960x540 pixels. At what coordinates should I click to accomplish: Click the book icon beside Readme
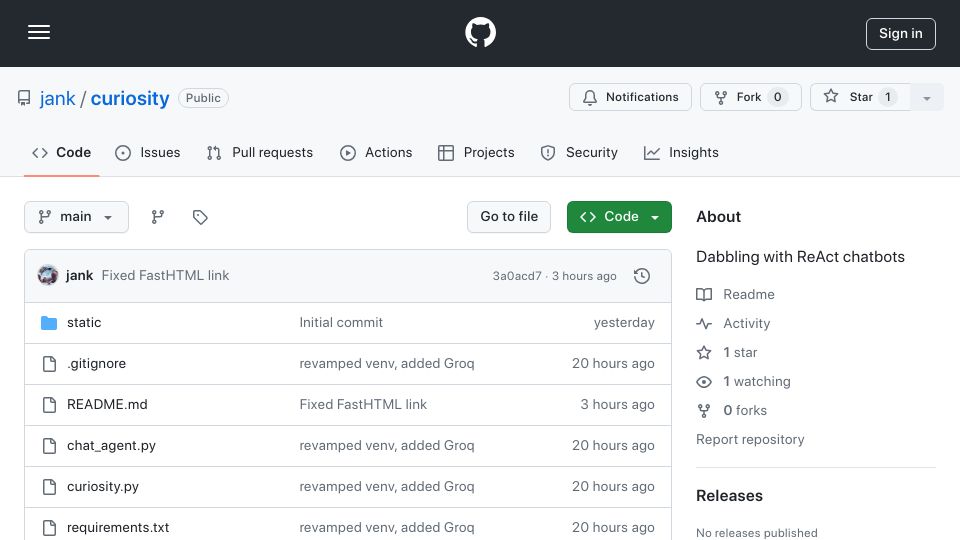click(x=704, y=294)
